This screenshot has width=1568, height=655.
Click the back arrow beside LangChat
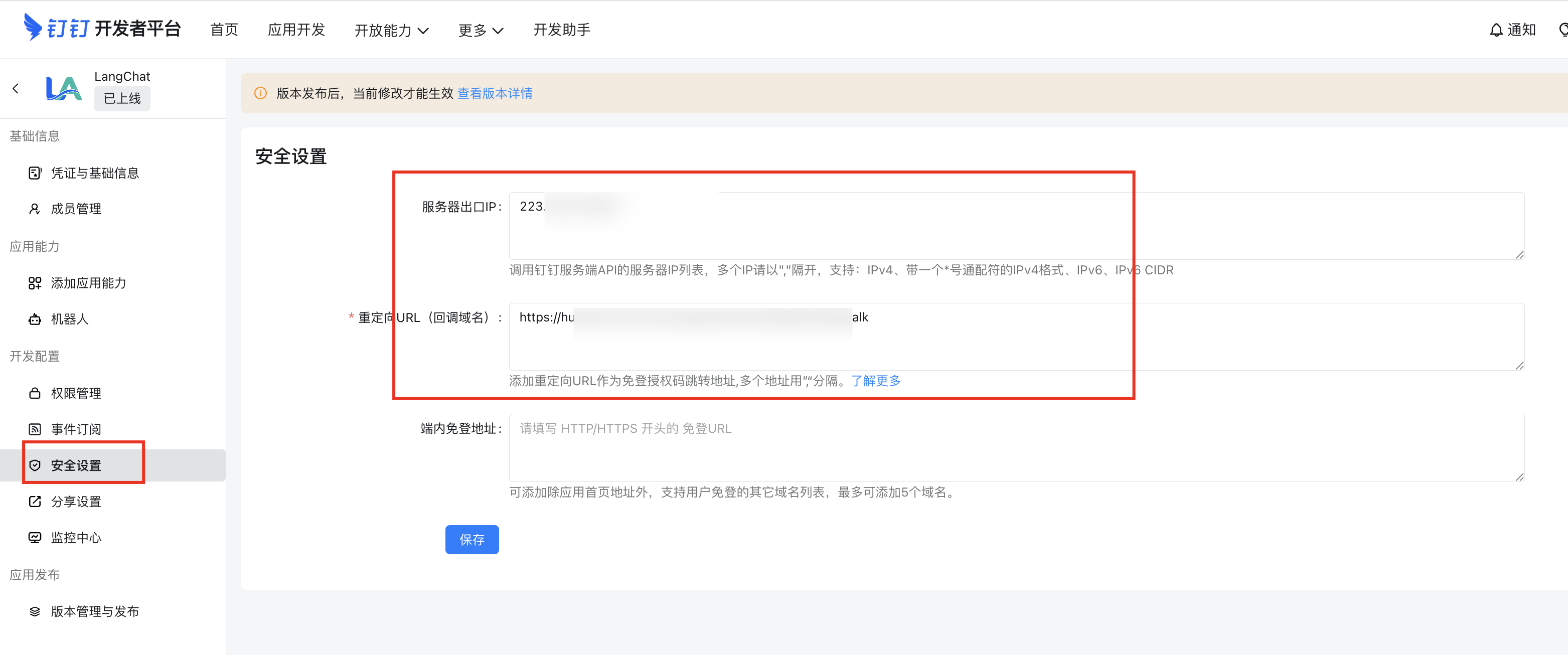click(x=16, y=89)
